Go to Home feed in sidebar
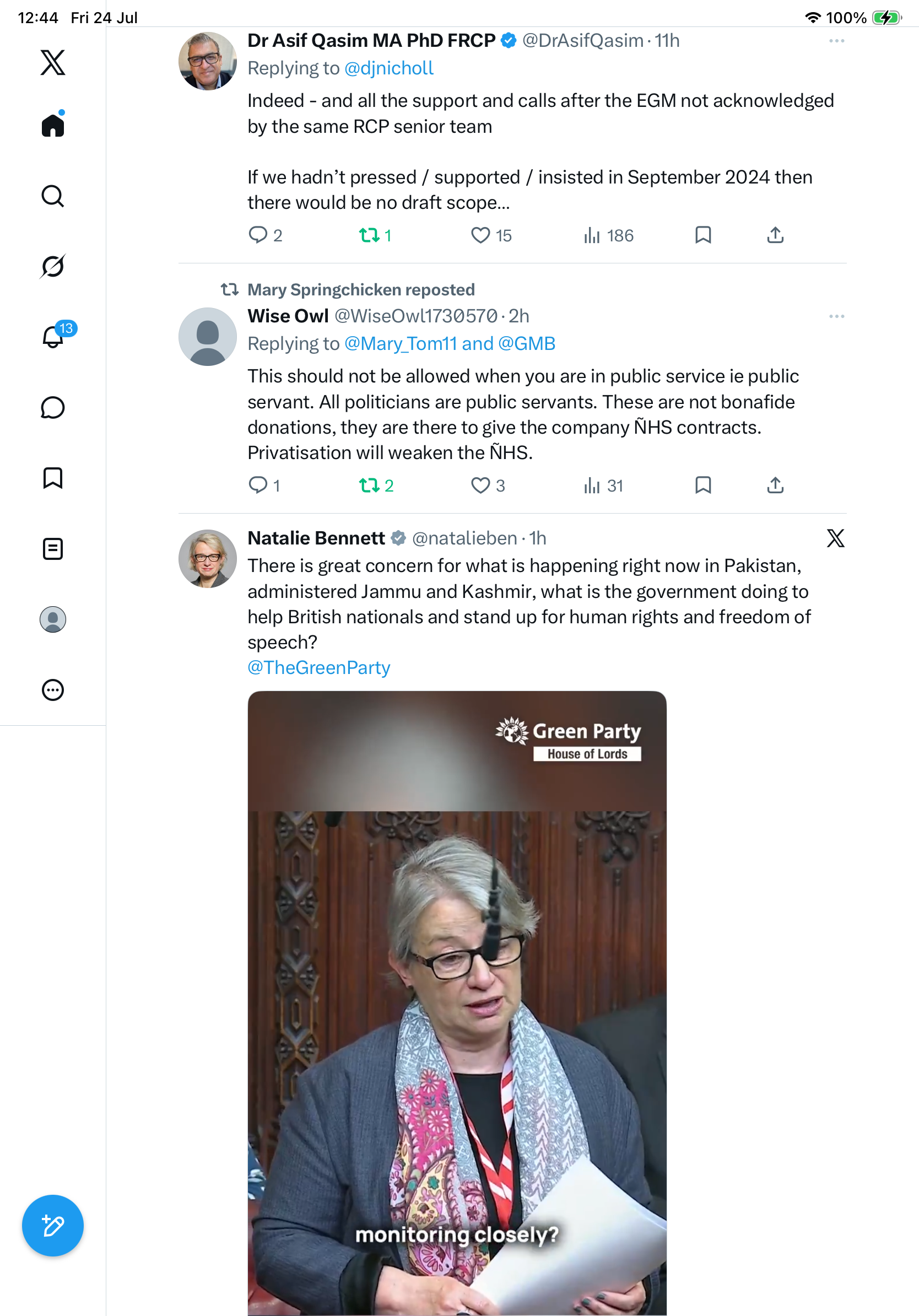The image size is (919, 1316). (x=53, y=125)
